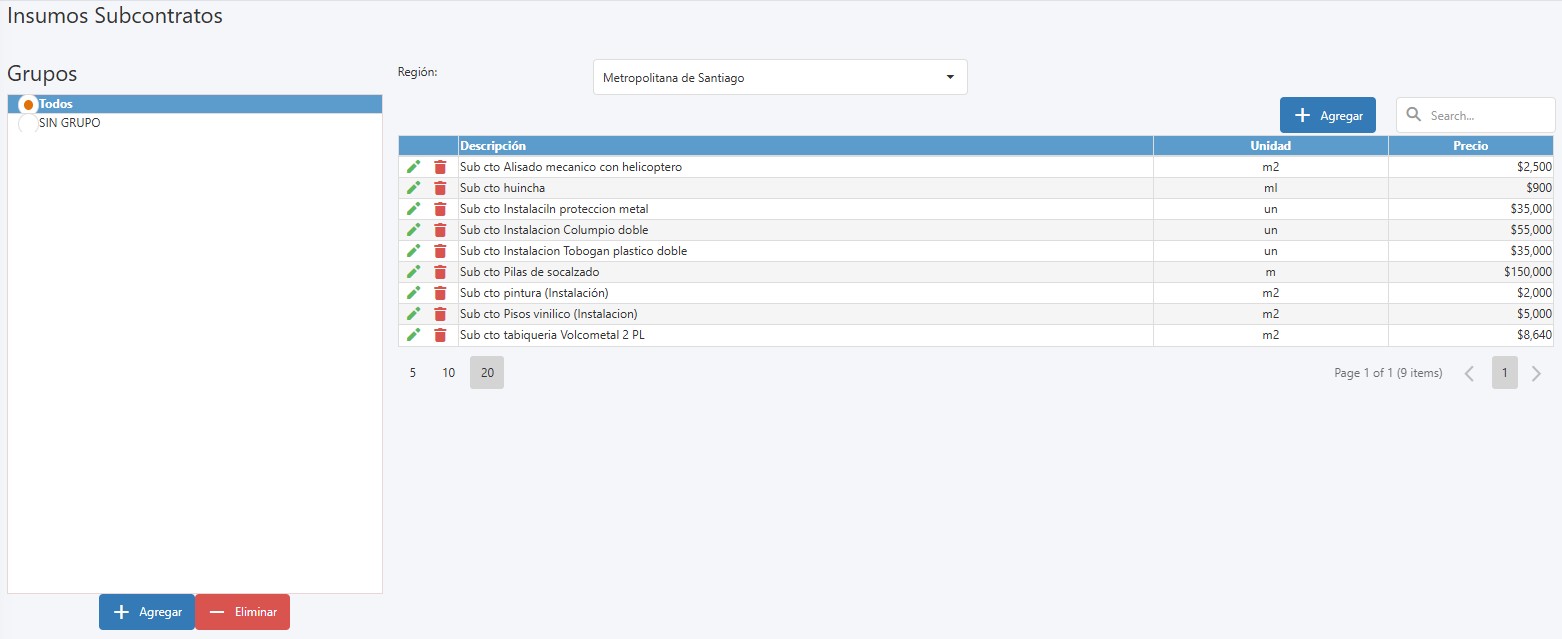The height and width of the screenshot is (639, 1562).
Task: Delete the Tobogan plastico doble entry
Action: click(x=440, y=251)
